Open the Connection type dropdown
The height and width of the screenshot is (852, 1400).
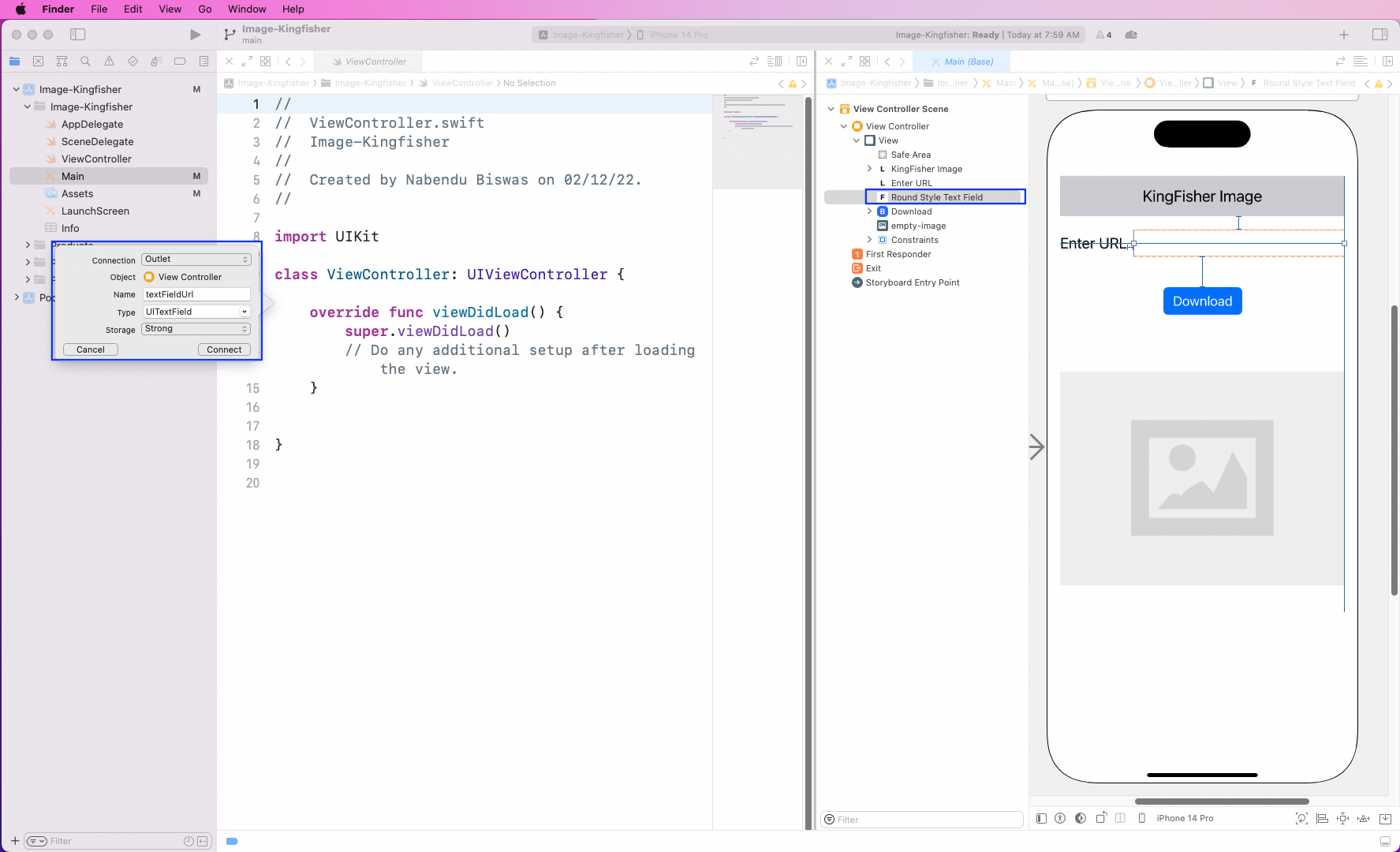[x=196, y=260]
